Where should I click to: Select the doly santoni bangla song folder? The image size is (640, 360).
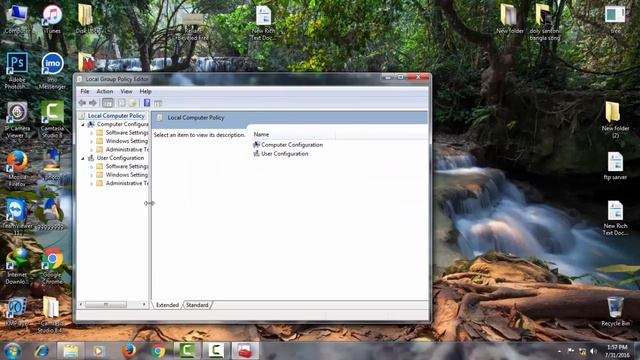pyautogui.click(x=544, y=22)
